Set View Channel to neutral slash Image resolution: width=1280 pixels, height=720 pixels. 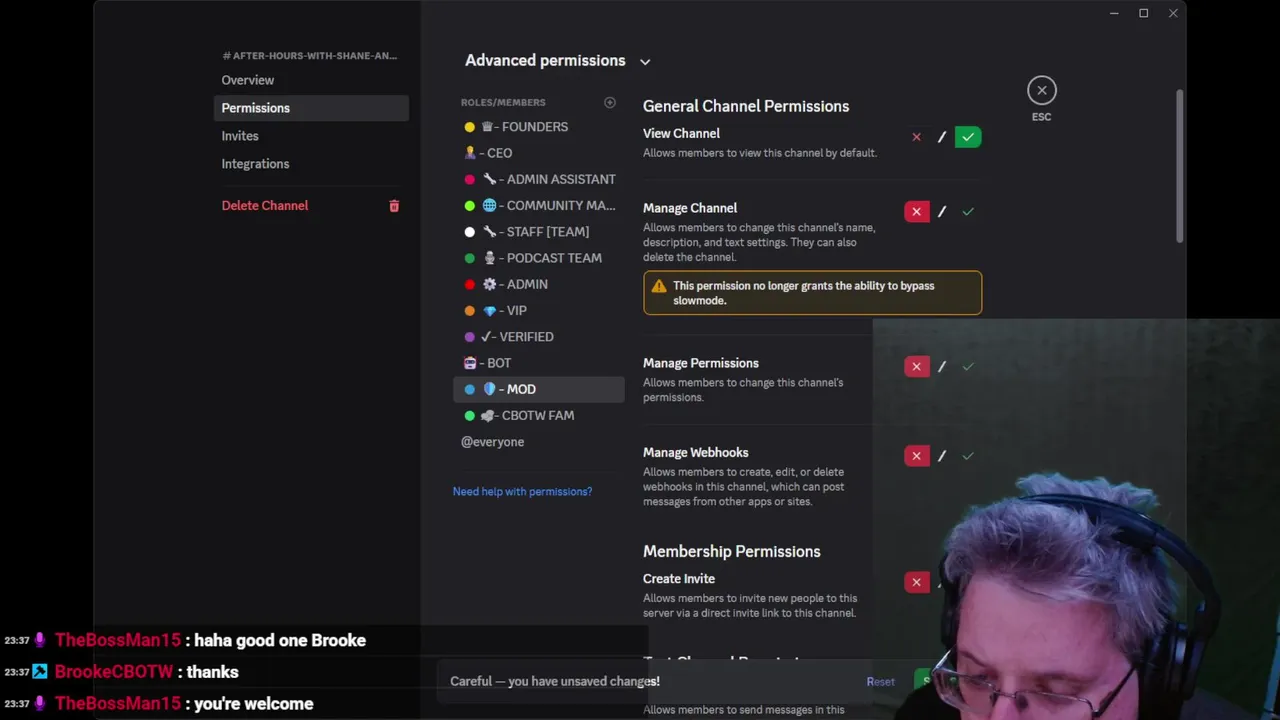[x=942, y=137]
